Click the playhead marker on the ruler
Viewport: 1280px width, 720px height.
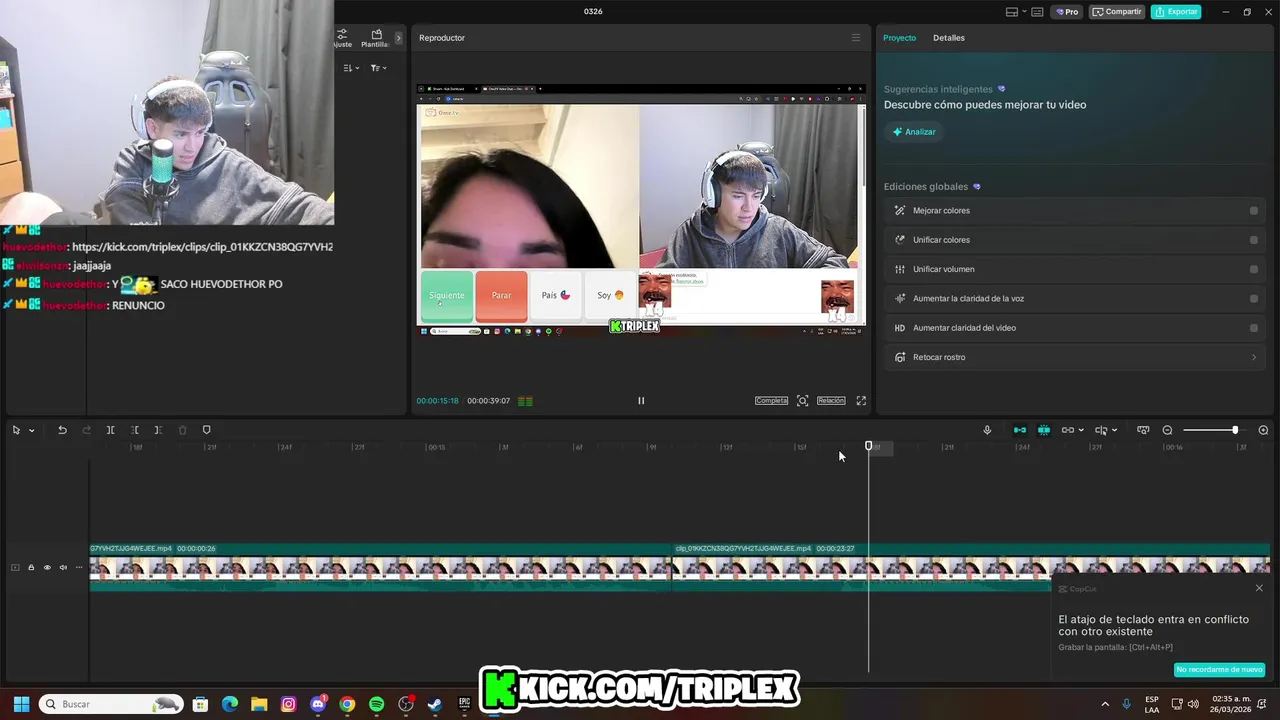point(869,446)
